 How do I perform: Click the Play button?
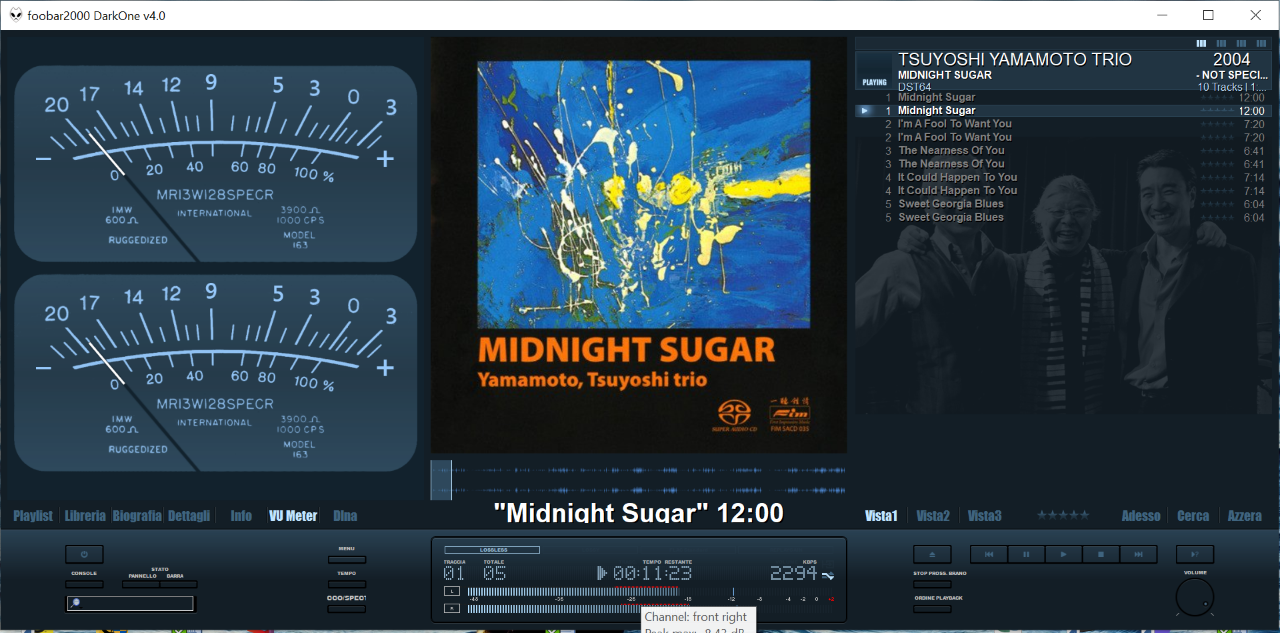point(1063,554)
